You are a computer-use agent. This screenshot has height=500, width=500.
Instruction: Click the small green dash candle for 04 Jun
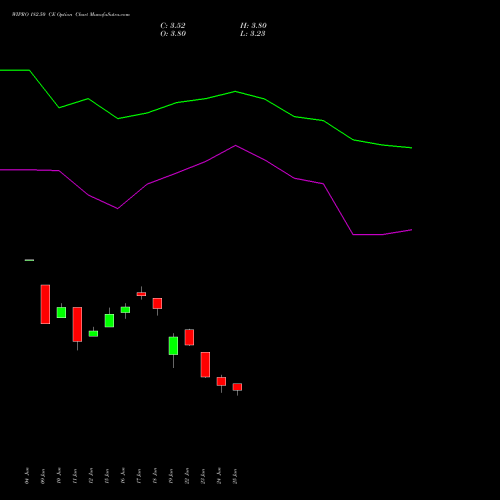[x=29, y=260]
